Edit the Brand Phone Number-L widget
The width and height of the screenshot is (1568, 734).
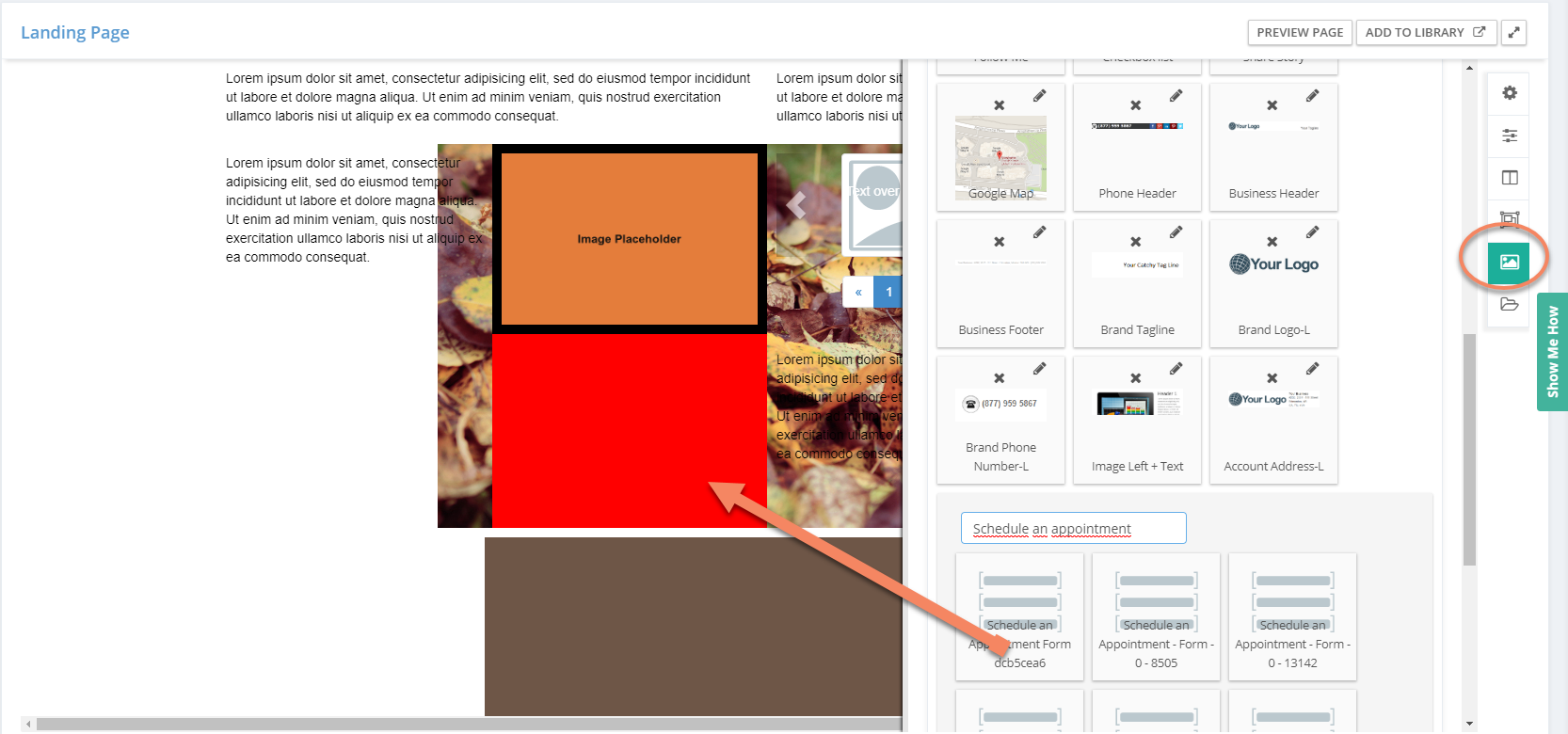pyautogui.click(x=1039, y=369)
